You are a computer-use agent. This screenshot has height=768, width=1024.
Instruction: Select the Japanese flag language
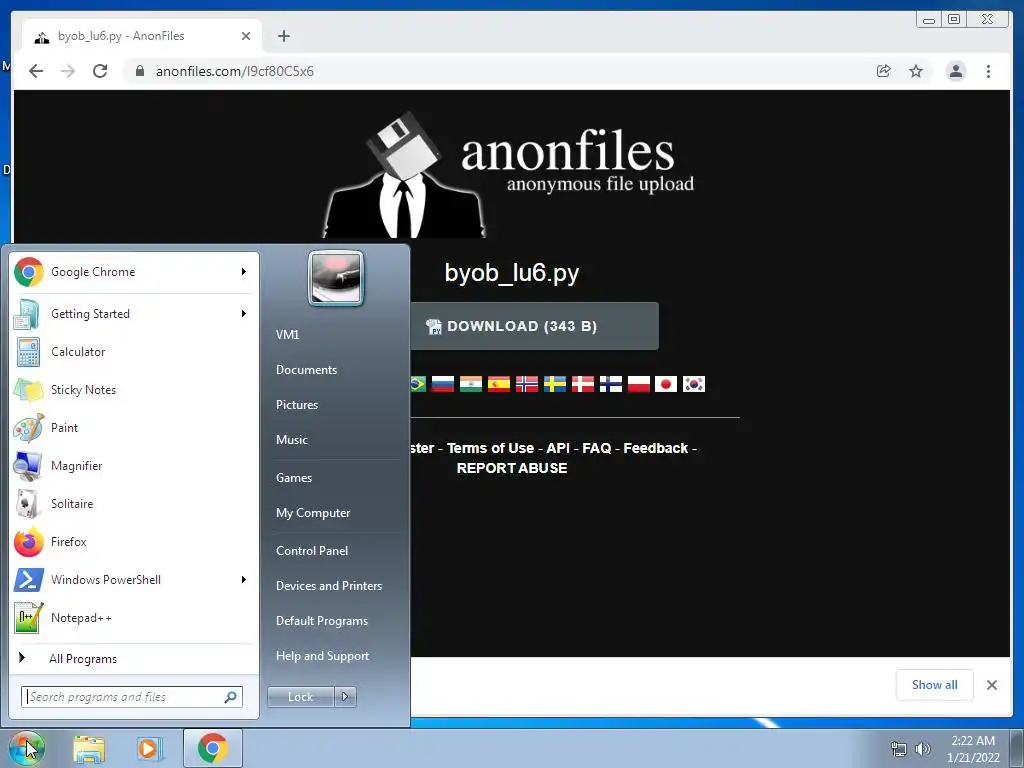(666, 384)
